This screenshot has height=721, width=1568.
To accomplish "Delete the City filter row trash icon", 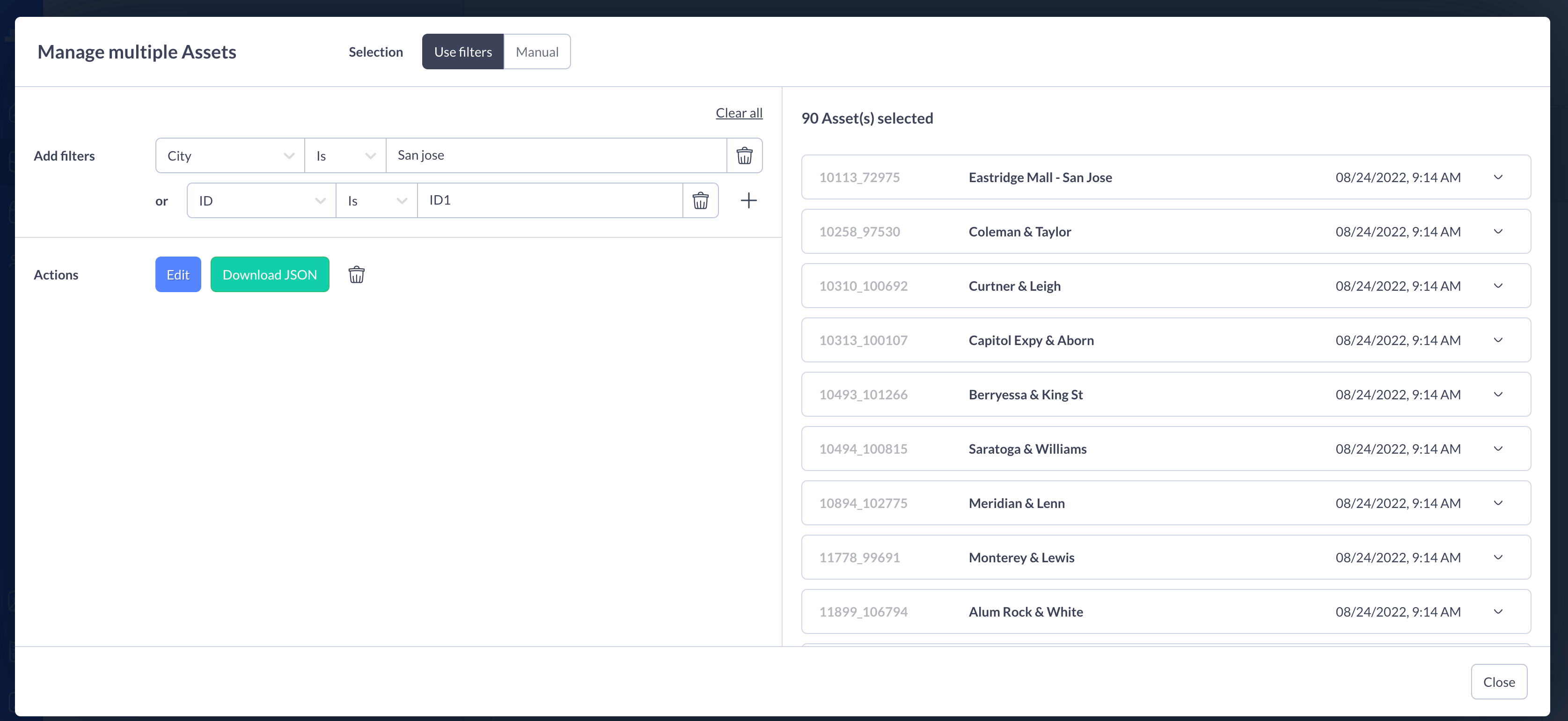I will tap(744, 156).
